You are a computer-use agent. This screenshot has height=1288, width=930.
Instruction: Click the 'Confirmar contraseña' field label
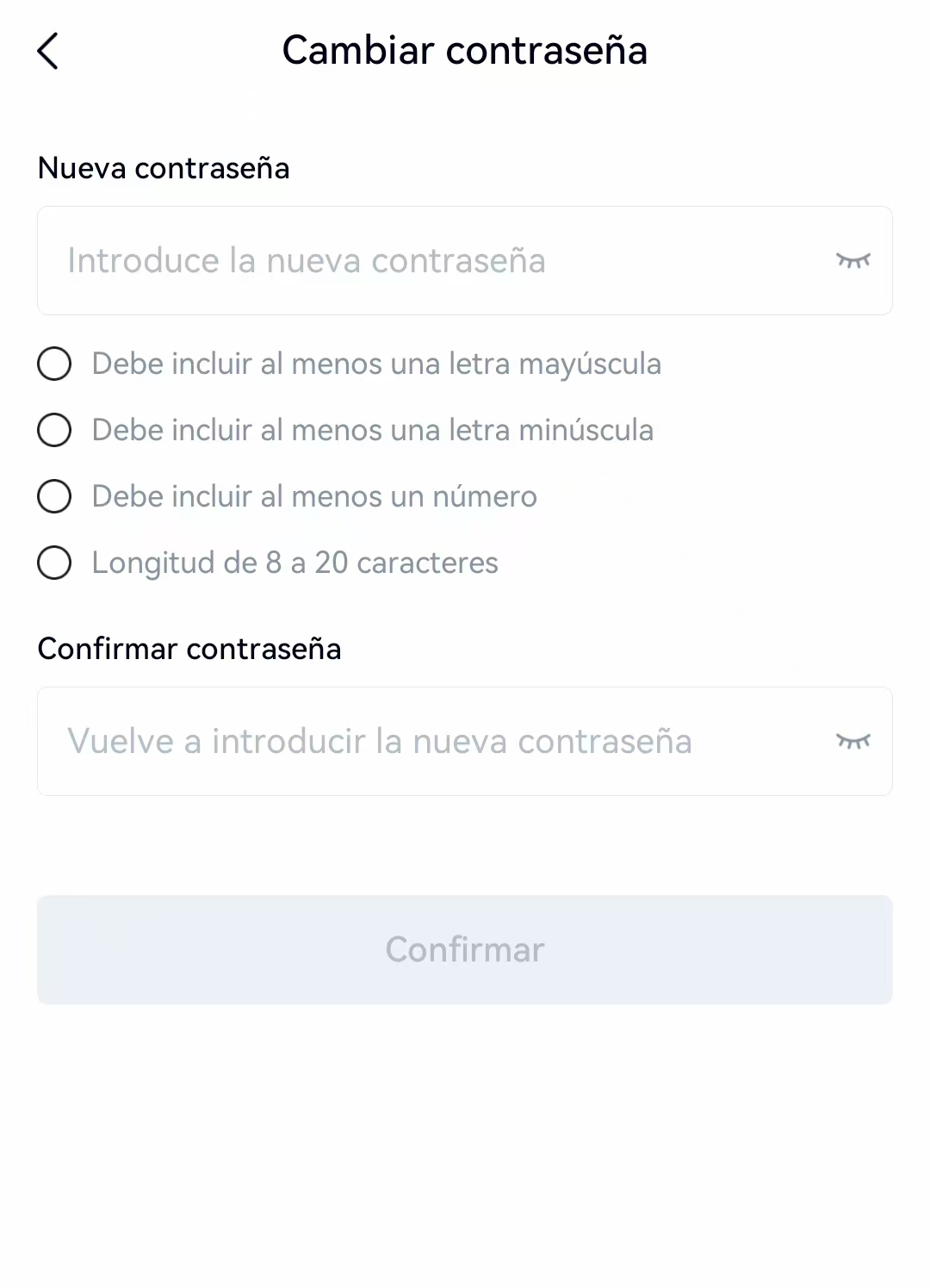tap(189, 649)
